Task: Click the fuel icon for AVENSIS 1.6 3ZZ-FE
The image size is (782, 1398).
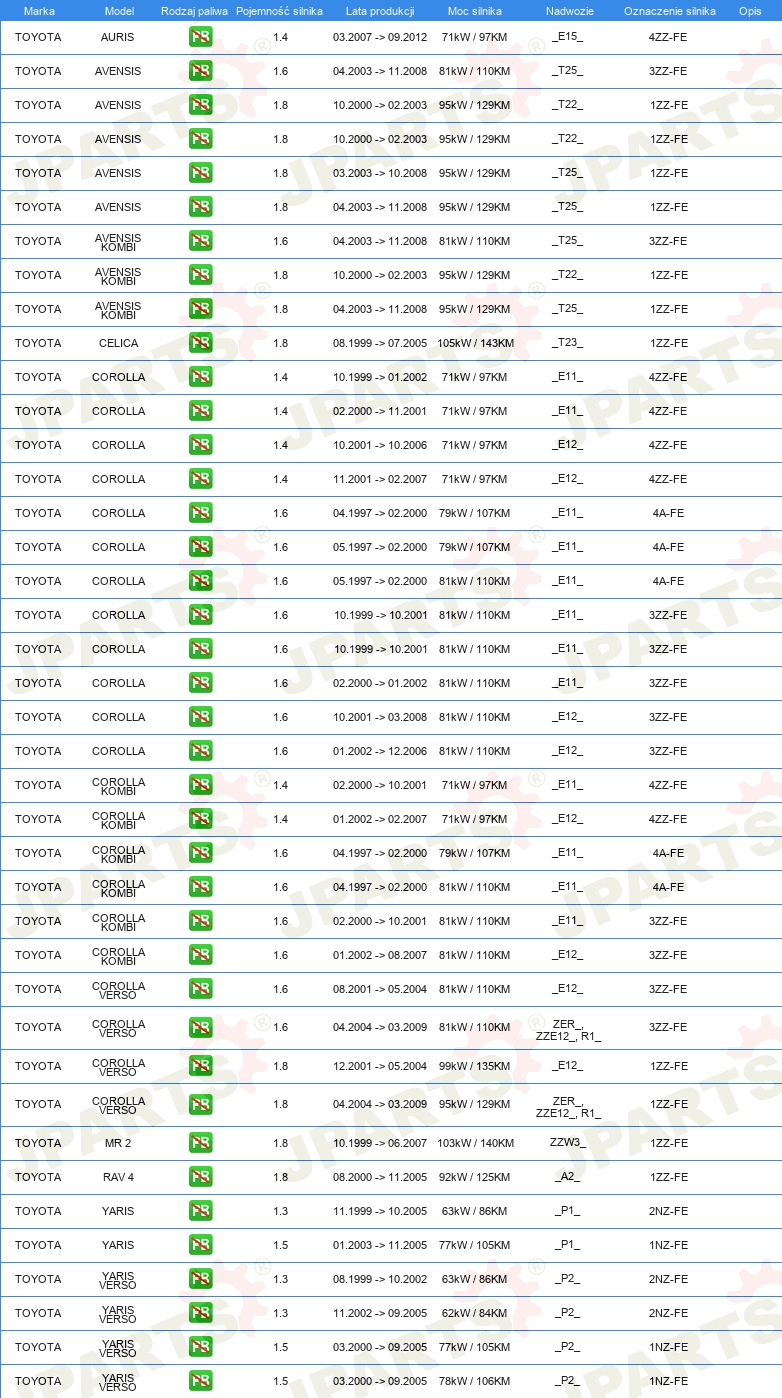Action: pyautogui.click(x=200, y=71)
